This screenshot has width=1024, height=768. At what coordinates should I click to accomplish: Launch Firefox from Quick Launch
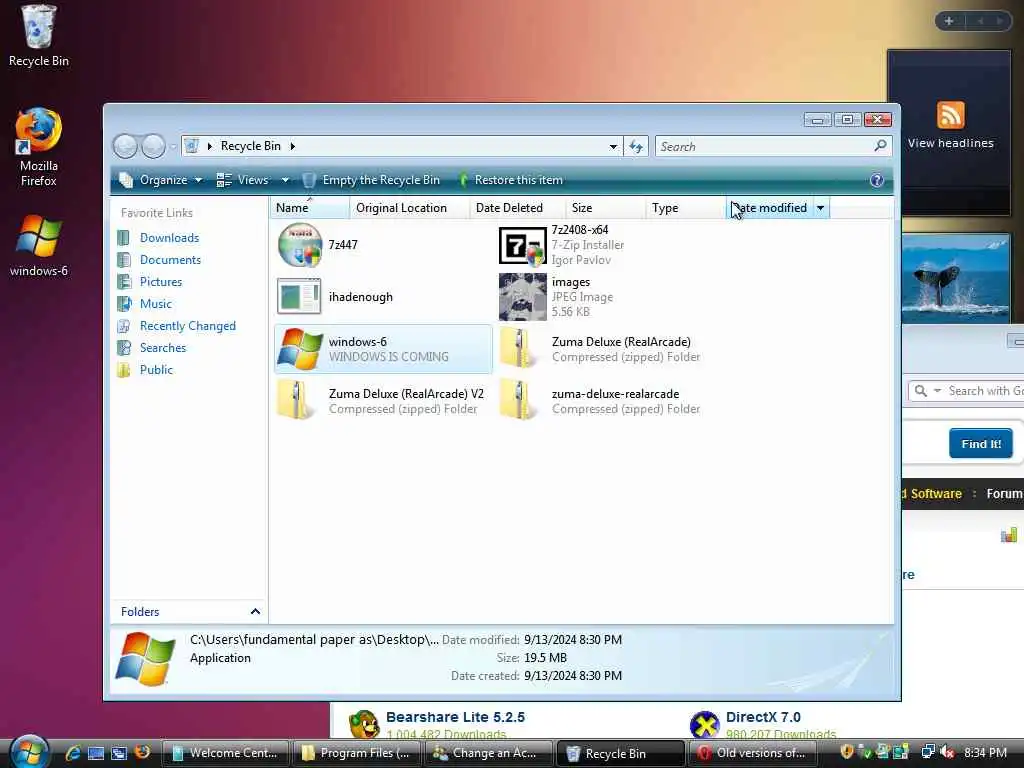click(x=142, y=752)
